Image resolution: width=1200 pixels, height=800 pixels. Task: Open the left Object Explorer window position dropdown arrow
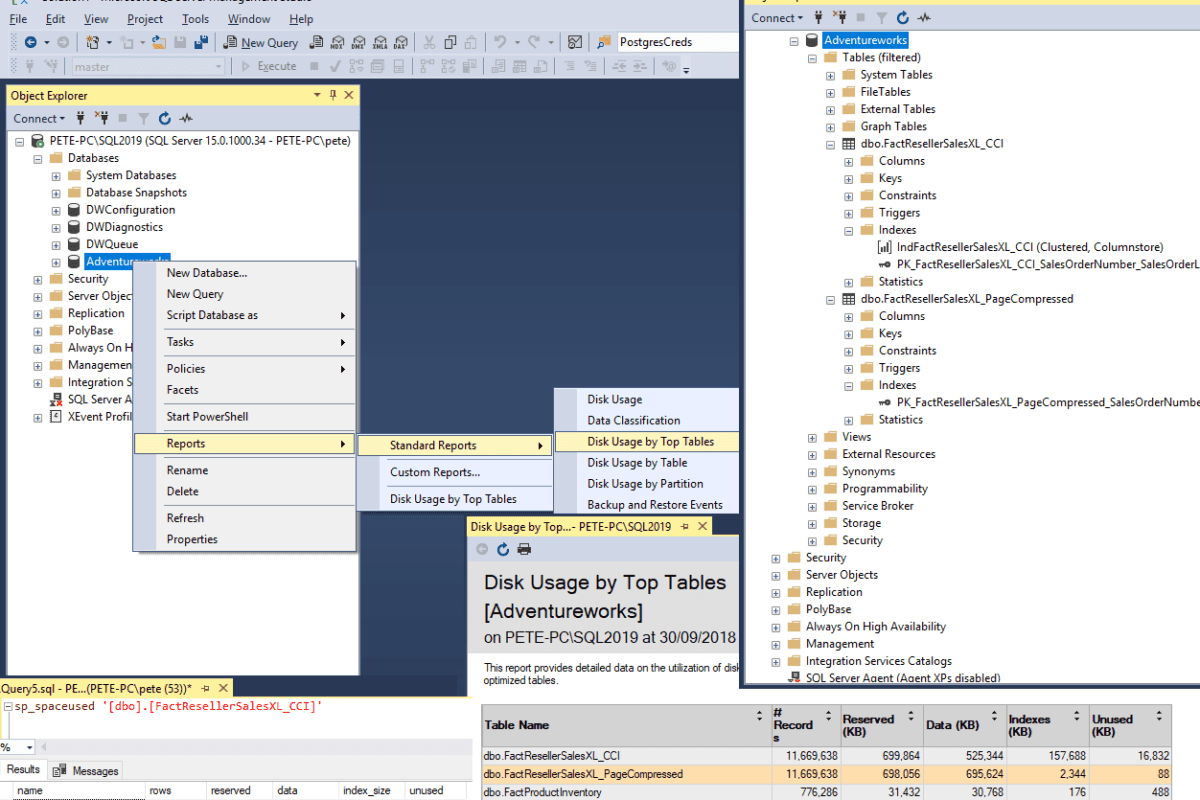click(x=317, y=95)
